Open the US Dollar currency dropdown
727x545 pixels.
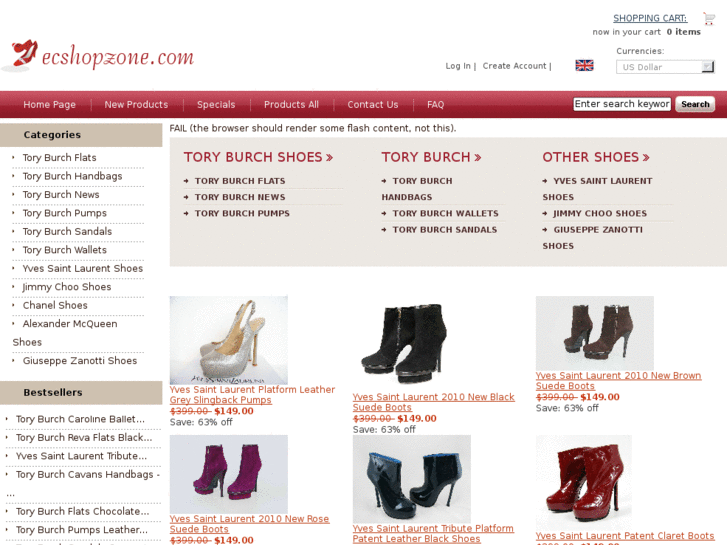coord(665,67)
